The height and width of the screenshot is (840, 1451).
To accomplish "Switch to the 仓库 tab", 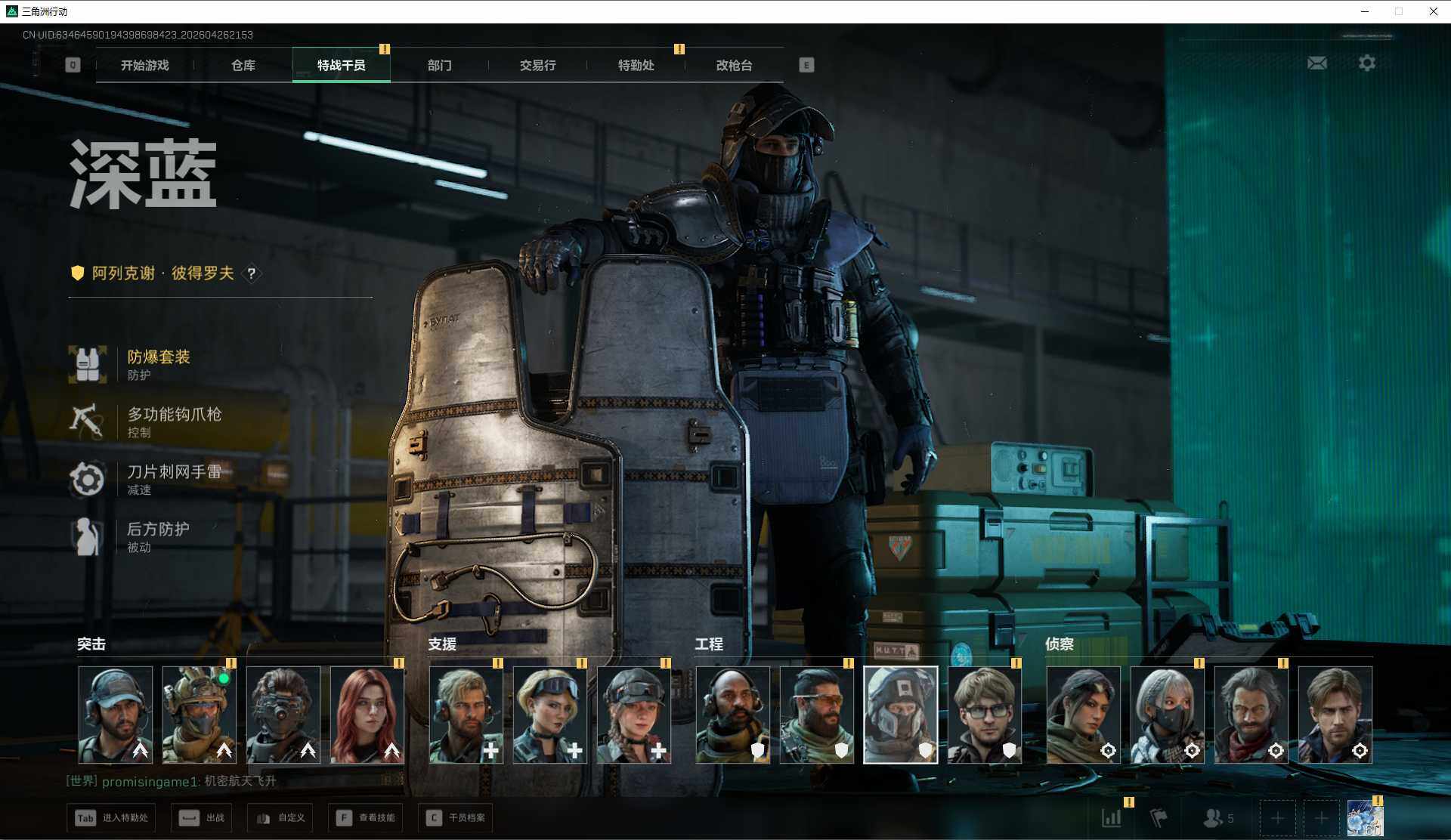I will point(243,66).
